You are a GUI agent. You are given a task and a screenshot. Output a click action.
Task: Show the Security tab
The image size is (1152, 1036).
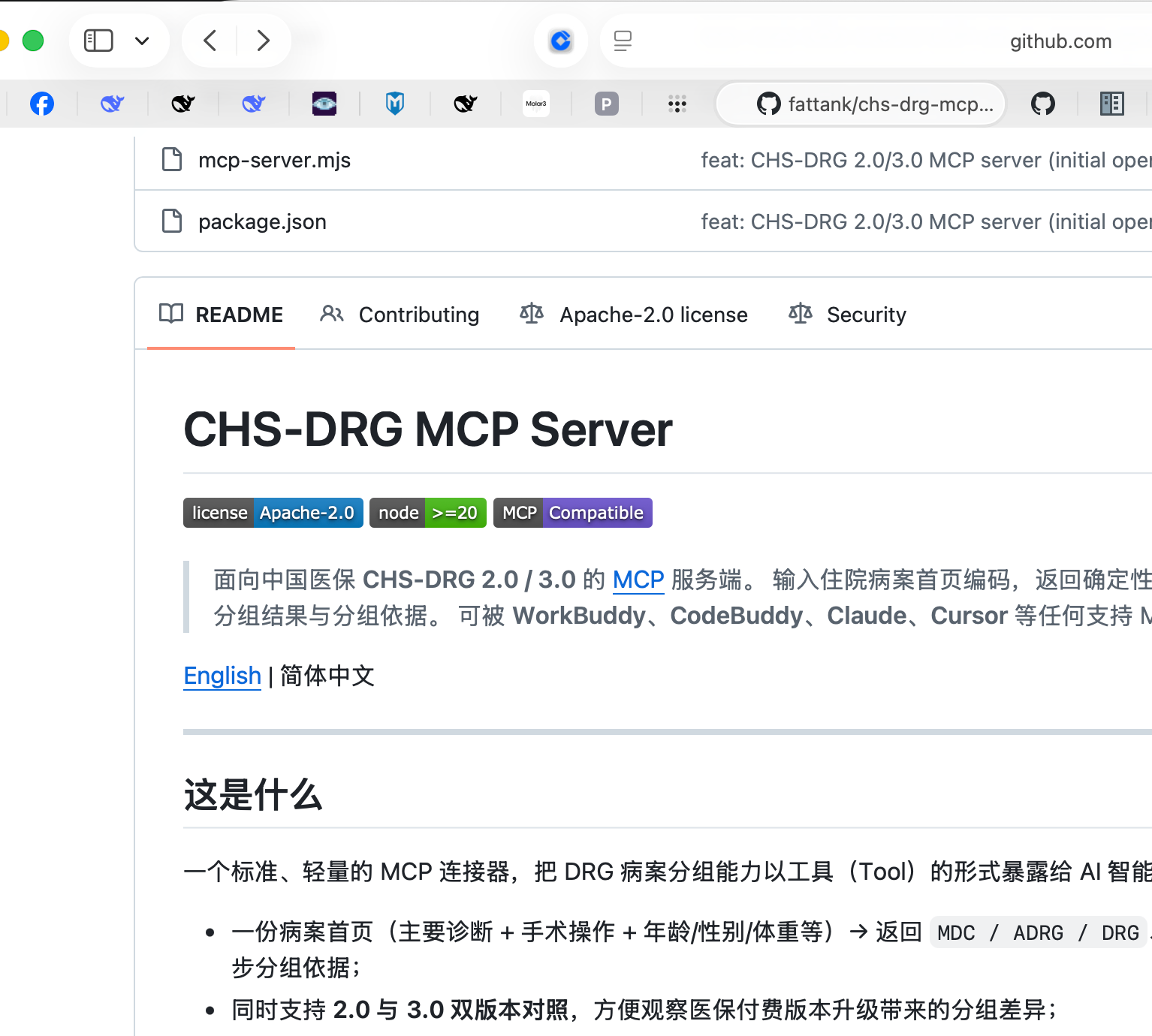848,315
